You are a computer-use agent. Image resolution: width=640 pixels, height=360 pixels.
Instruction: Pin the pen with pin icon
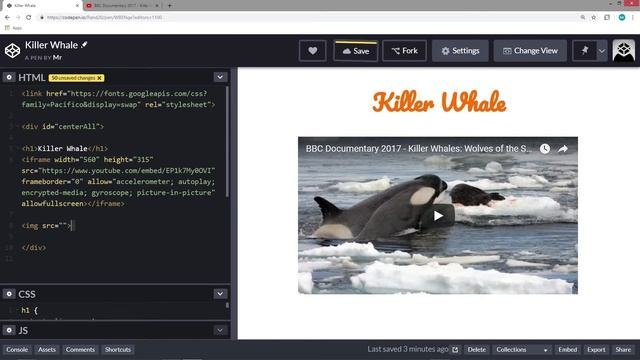tap(584, 51)
